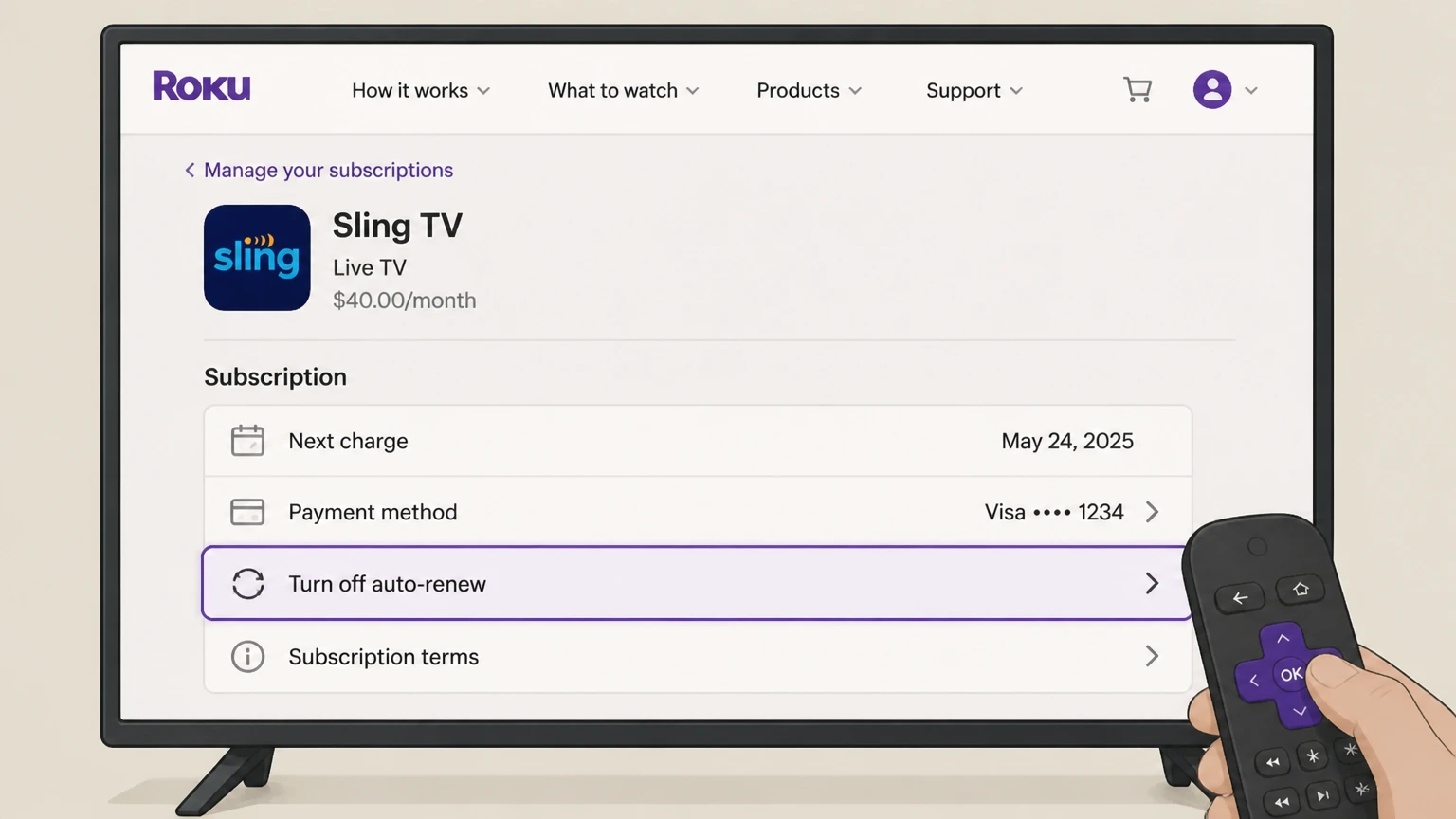Select the May 24, 2025 date

tap(1067, 442)
